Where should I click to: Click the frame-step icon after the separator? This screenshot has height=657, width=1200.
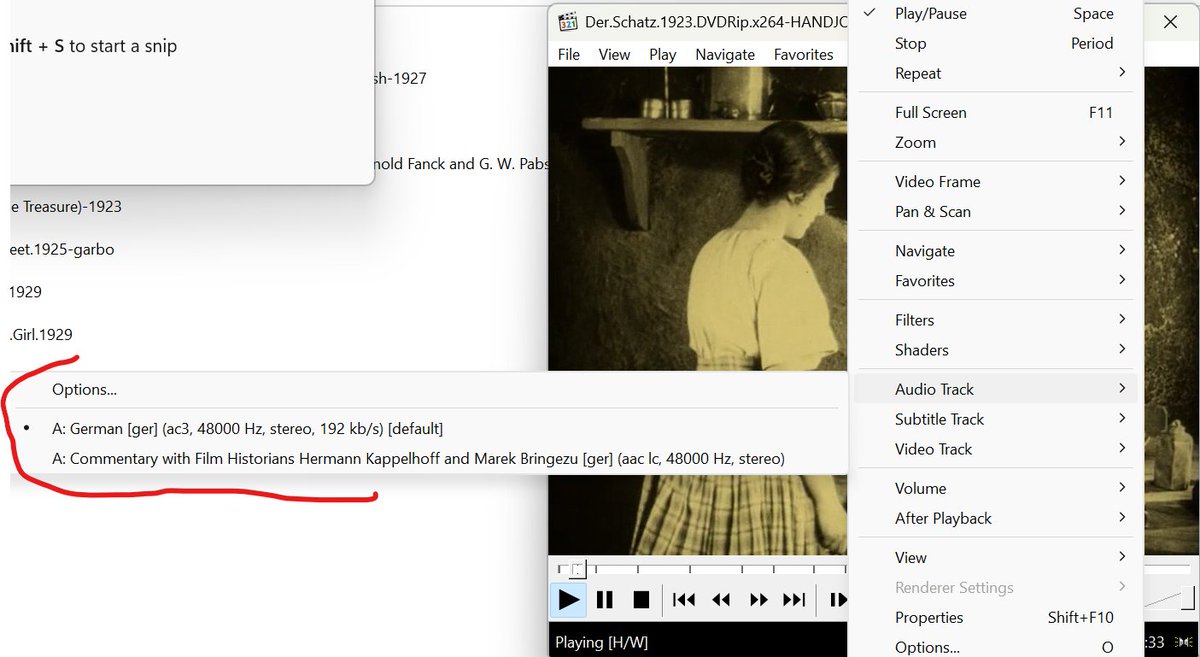point(838,600)
